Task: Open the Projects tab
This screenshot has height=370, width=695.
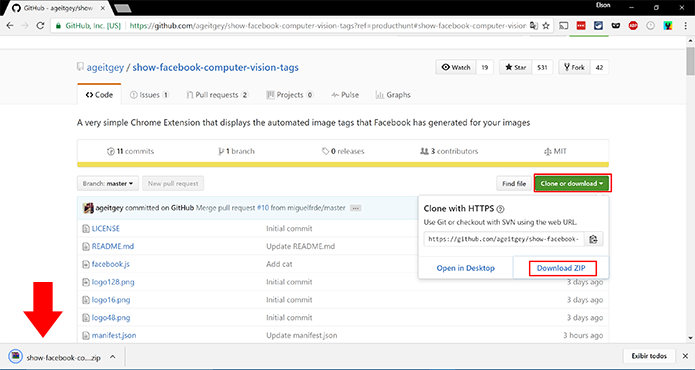Action: [x=290, y=95]
